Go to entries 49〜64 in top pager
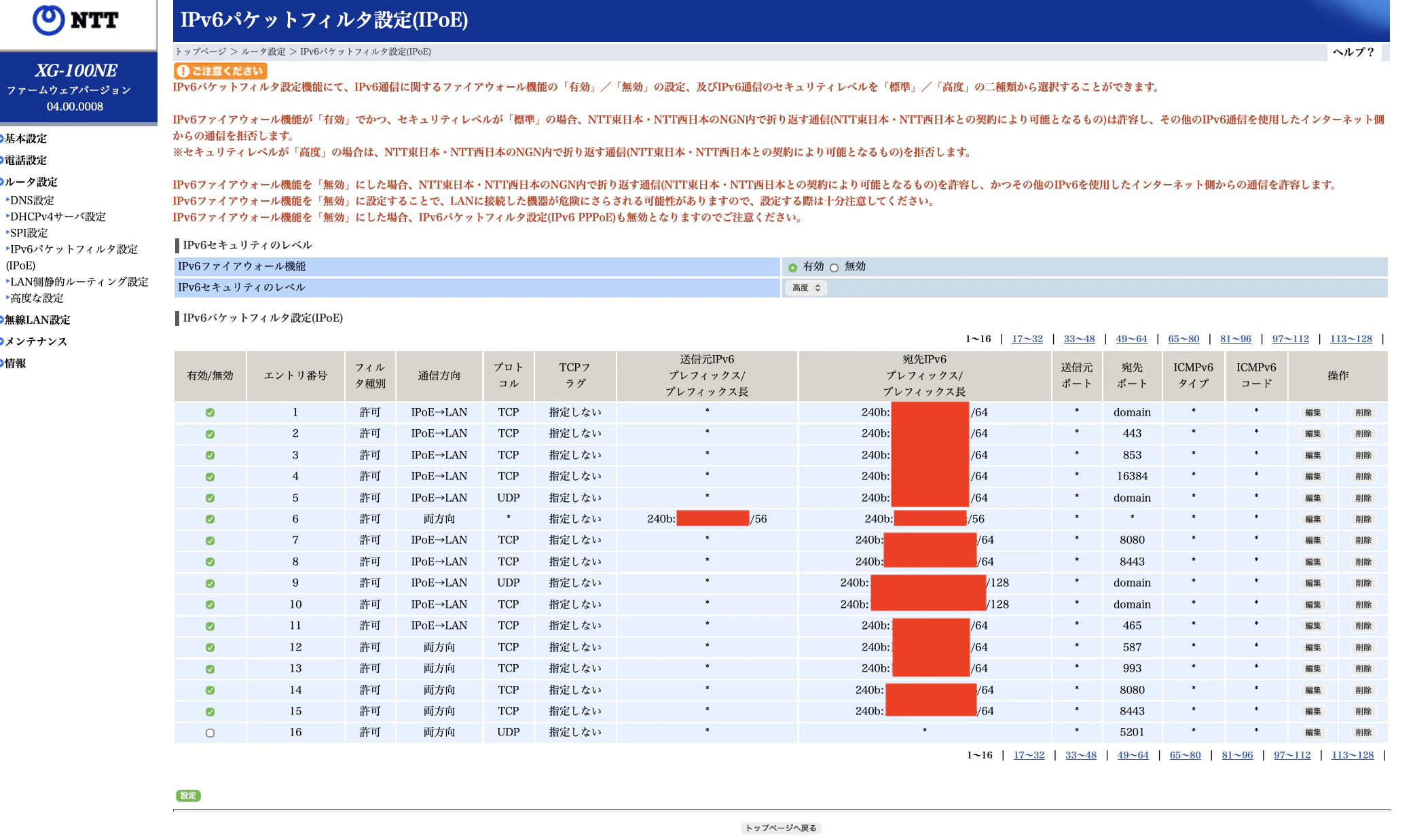This screenshot has width=1413, height=840. pos(1131,339)
